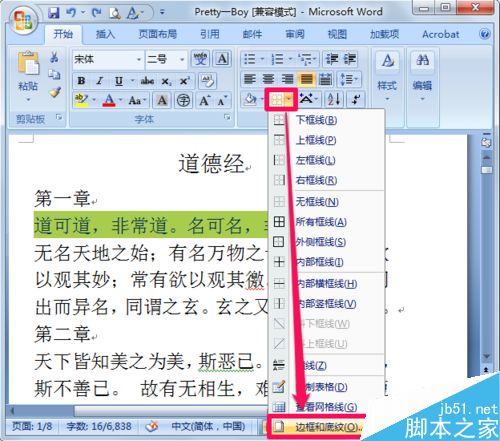Choose 下框线(B) from borders menu

click(327, 120)
